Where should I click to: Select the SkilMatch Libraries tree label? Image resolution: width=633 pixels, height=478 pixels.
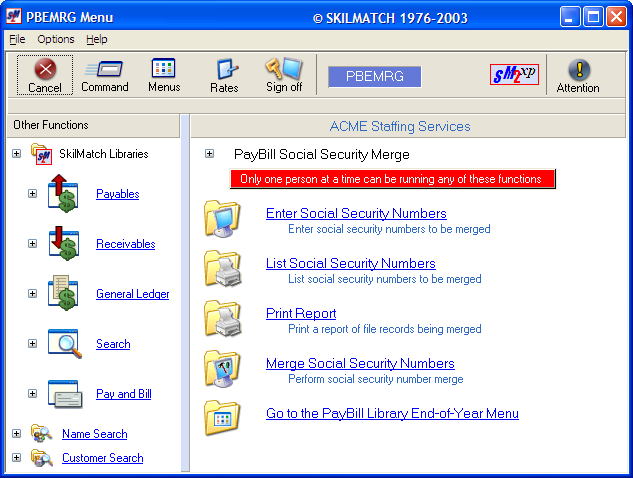[104, 154]
